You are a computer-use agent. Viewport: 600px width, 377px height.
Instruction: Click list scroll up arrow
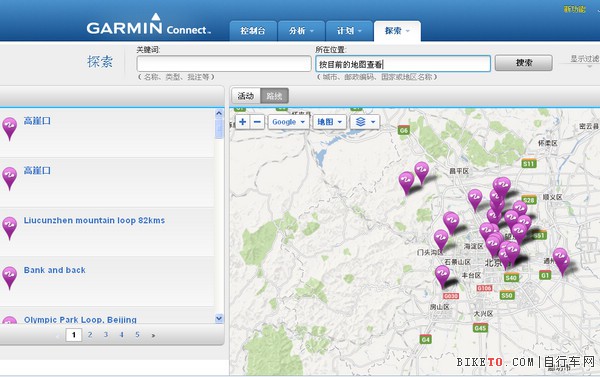coord(219,113)
